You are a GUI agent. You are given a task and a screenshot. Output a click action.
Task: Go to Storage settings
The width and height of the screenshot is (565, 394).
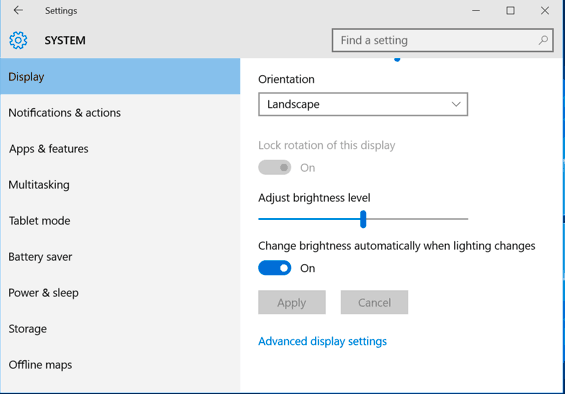(120, 329)
